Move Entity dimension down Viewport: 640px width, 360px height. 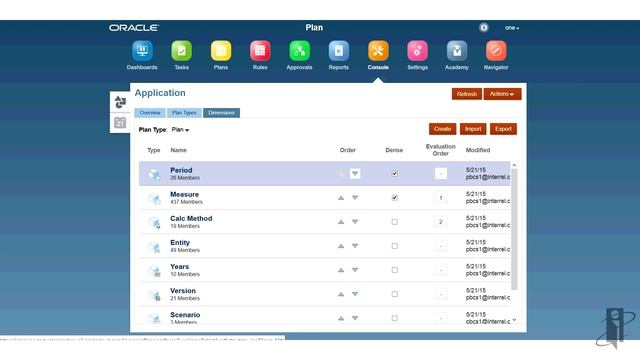[355, 246]
